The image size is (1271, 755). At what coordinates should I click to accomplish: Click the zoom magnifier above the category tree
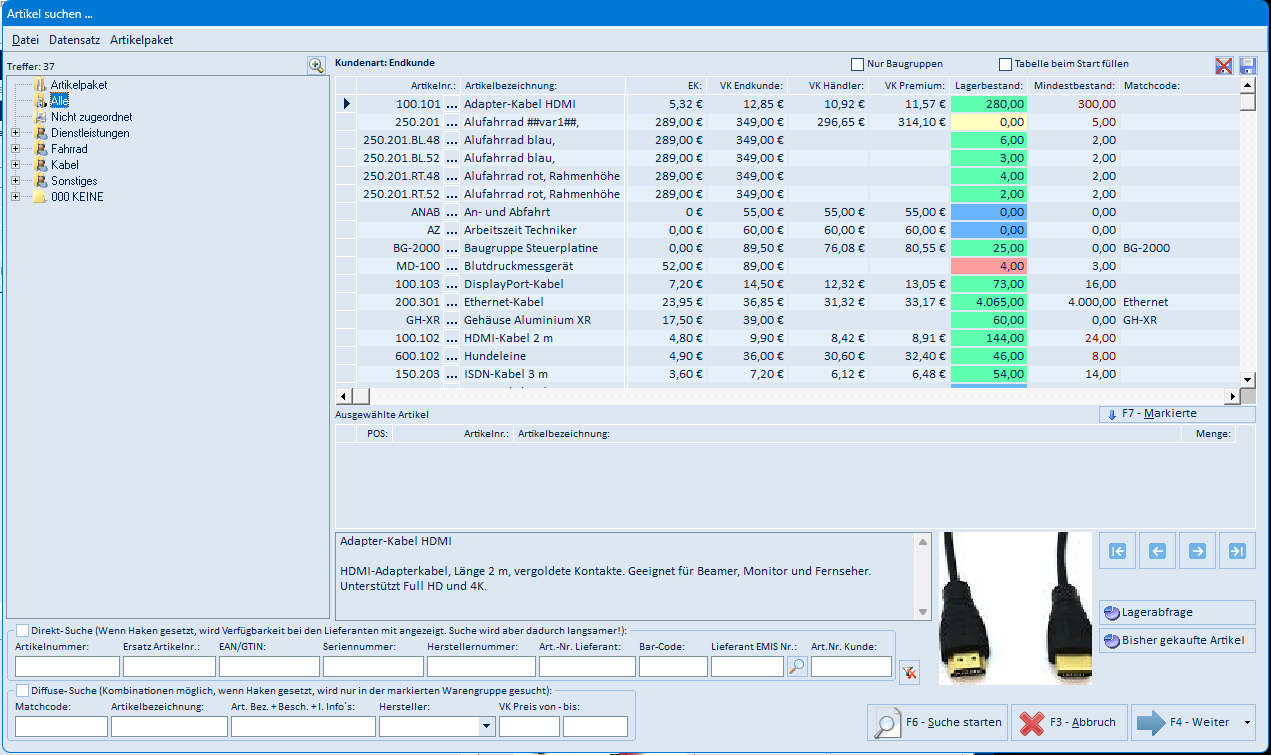316,65
